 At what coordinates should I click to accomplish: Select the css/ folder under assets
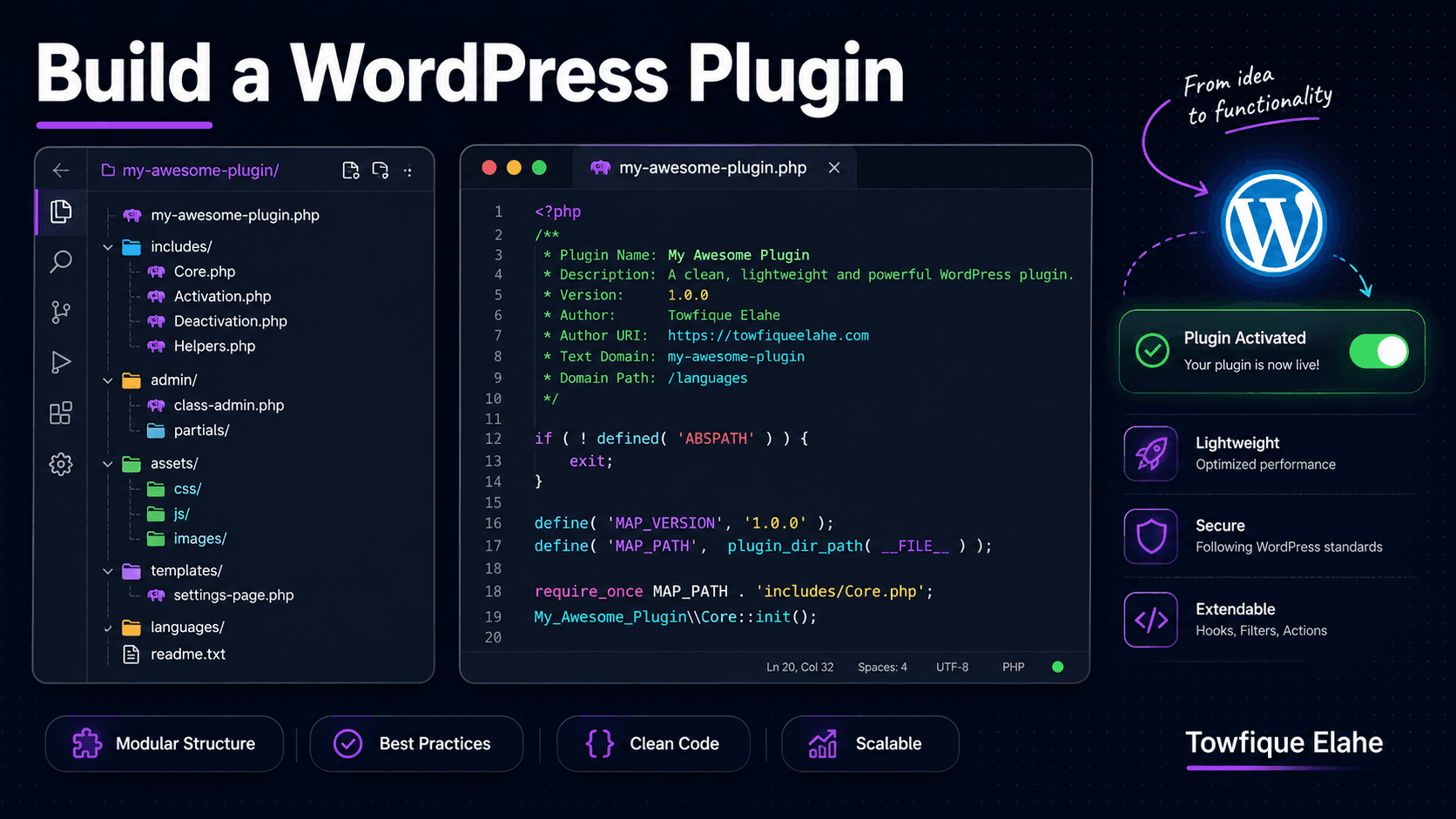187,488
